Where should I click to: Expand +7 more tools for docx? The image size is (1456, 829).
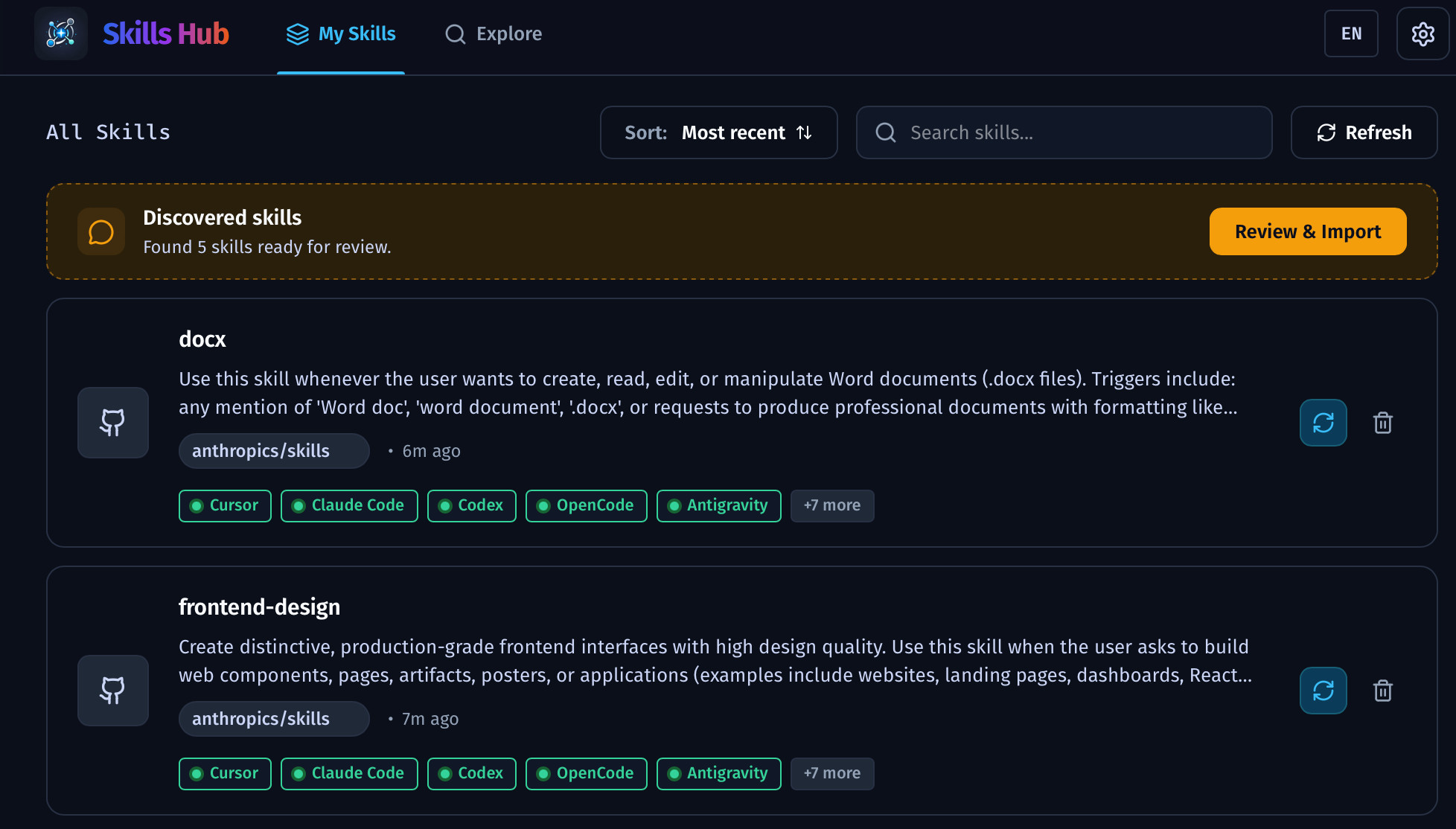coord(831,506)
